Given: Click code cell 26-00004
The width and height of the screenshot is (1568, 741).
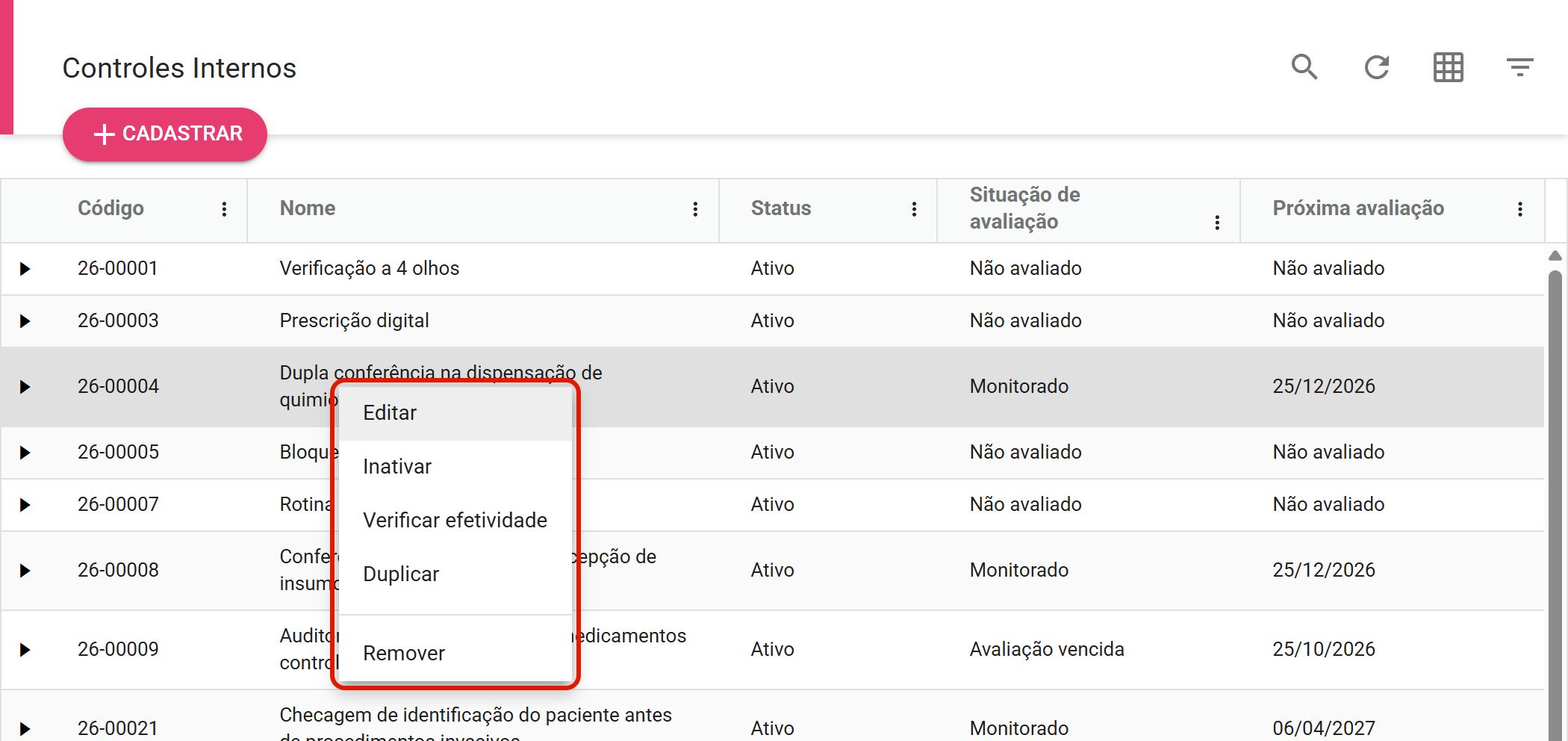Looking at the screenshot, I should click(118, 387).
